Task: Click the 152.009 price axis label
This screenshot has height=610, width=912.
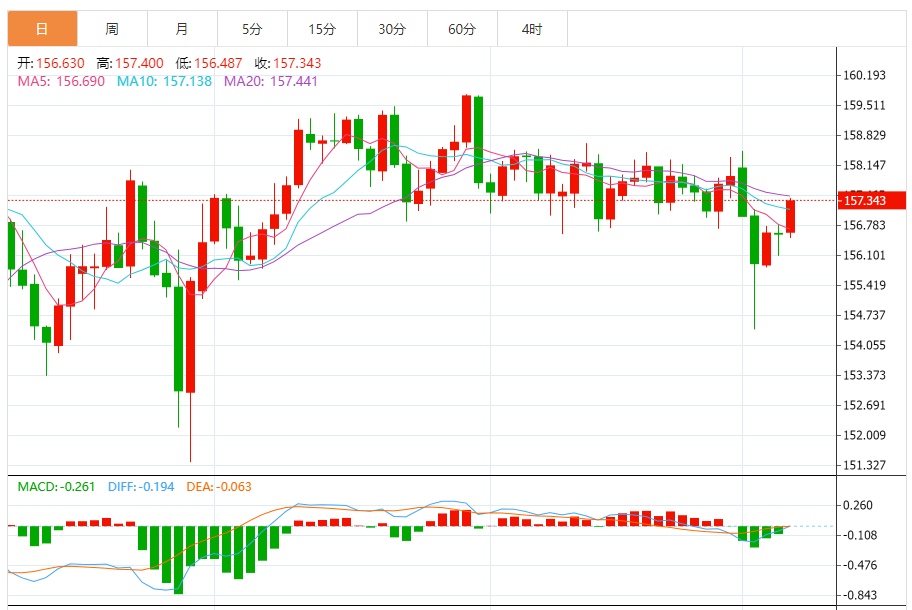Action: (x=864, y=436)
